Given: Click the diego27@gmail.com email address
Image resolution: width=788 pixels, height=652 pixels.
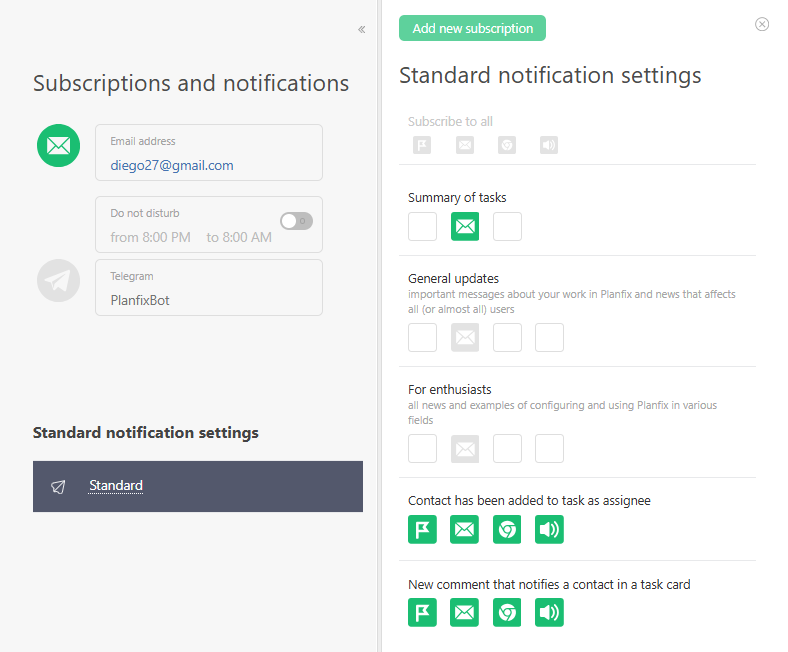Looking at the screenshot, I should pyautogui.click(x=172, y=166).
